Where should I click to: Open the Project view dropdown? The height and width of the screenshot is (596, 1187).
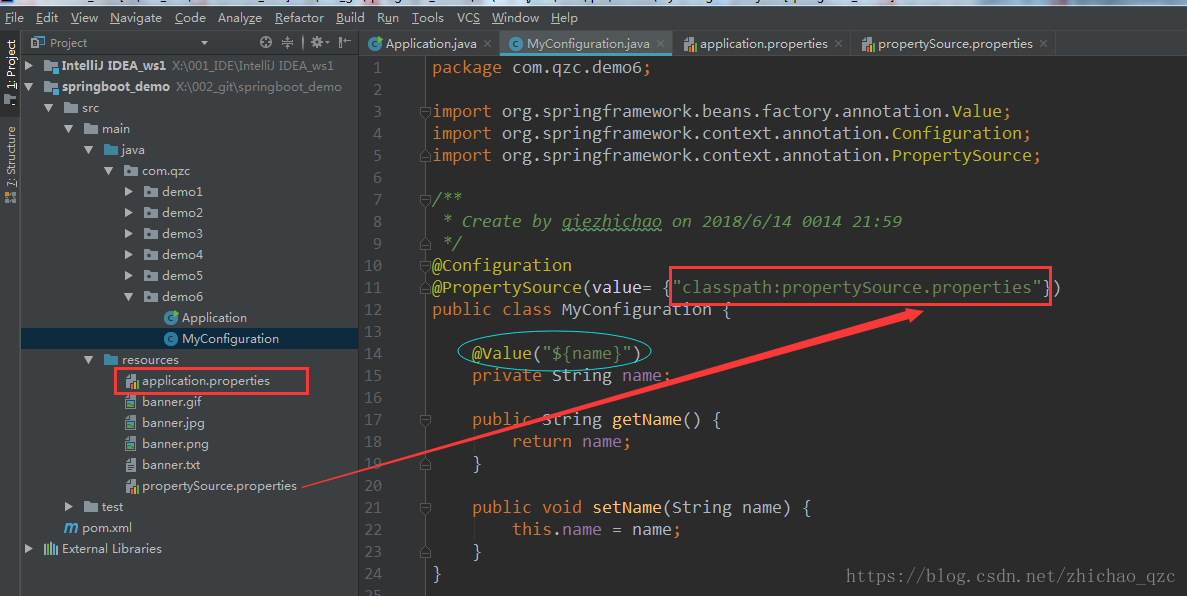[204, 43]
